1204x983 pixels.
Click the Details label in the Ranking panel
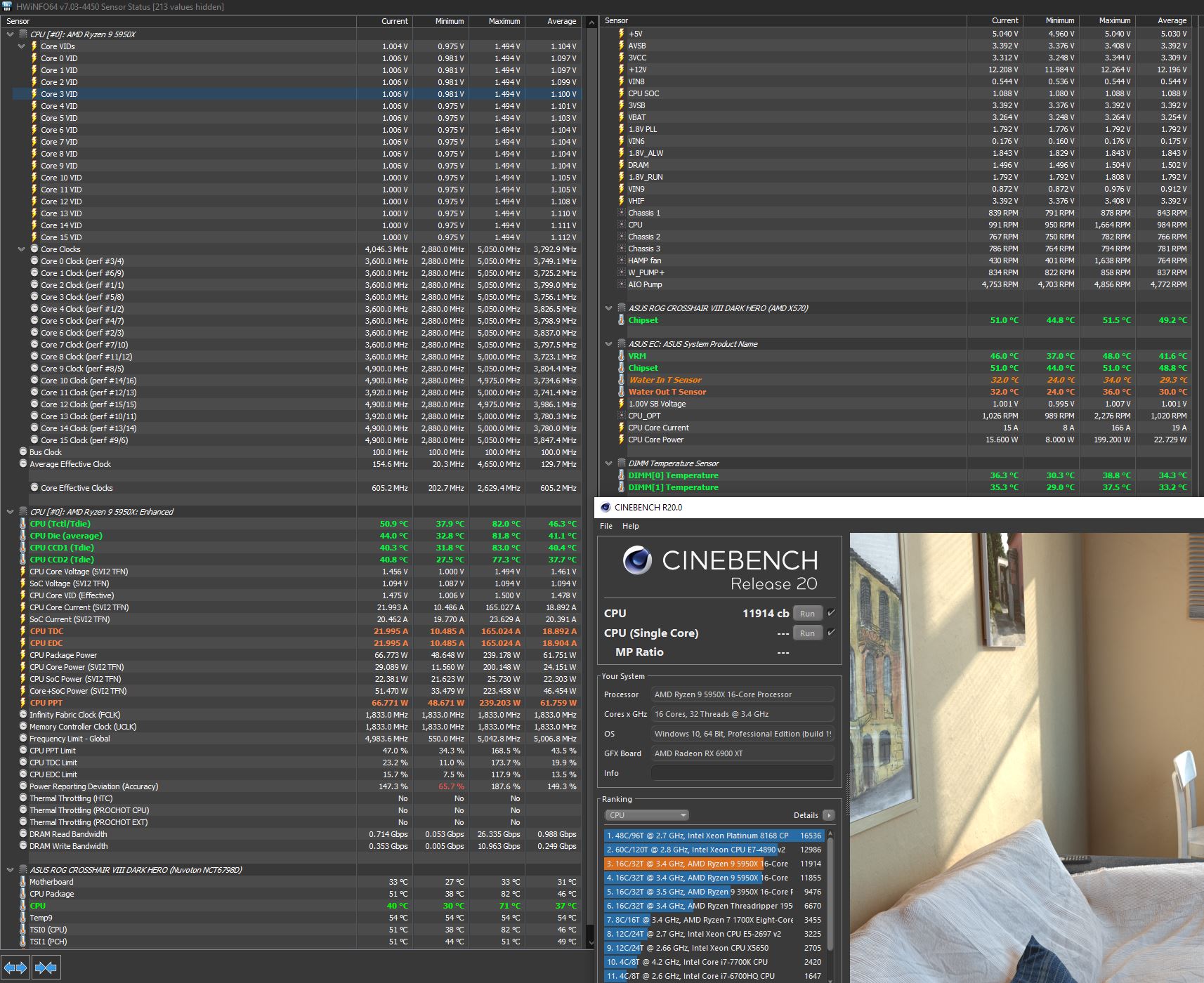(806, 815)
